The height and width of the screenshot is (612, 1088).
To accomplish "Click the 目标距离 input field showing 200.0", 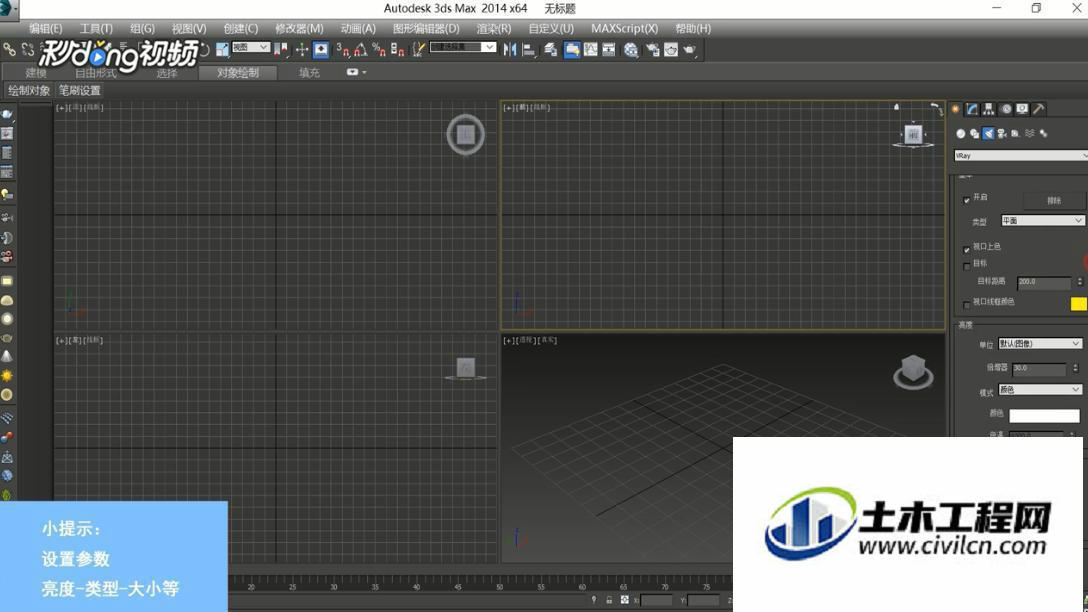I will pos(1044,282).
